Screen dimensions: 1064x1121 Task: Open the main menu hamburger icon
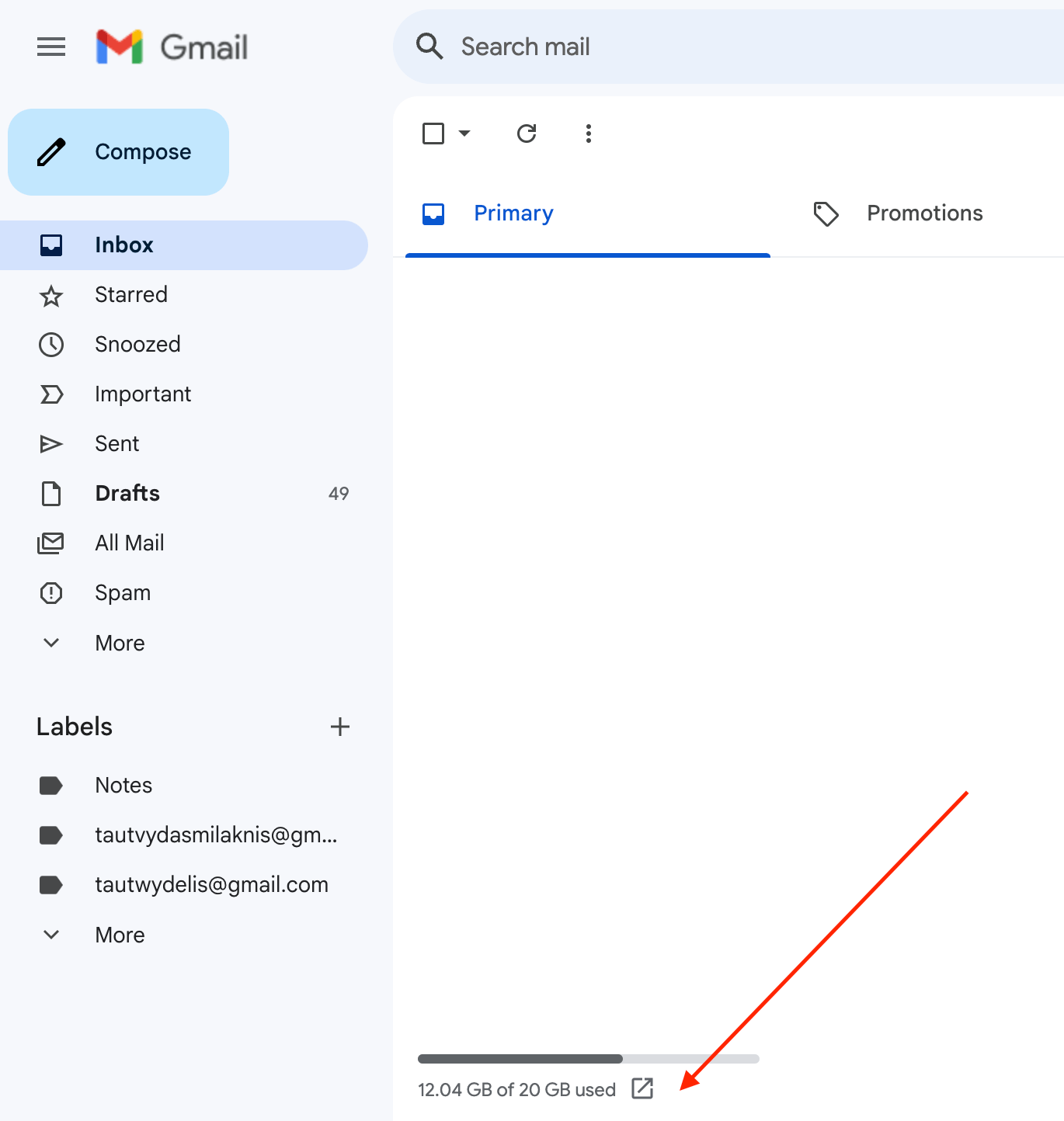pyautogui.click(x=51, y=47)
